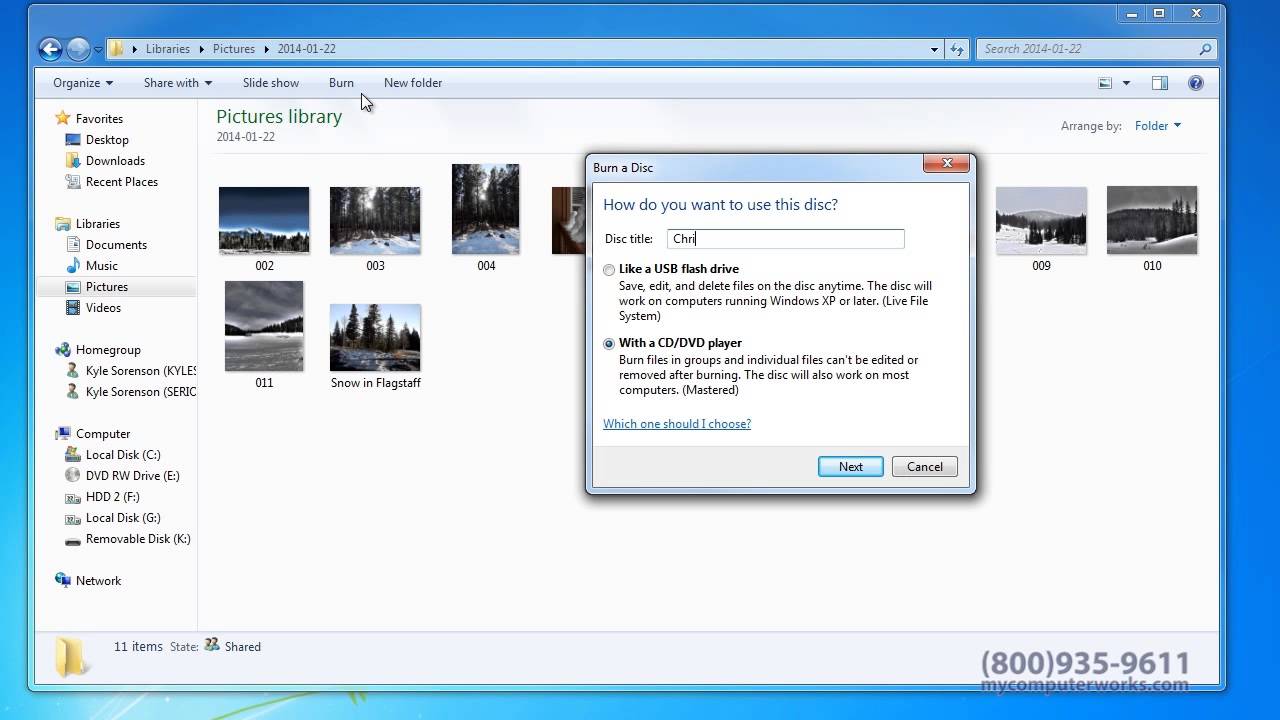The width and height of the screenshot is (1280, 720).
Task: Click Next in Burn a Disc dialog
Action: [x=851, y=466]
